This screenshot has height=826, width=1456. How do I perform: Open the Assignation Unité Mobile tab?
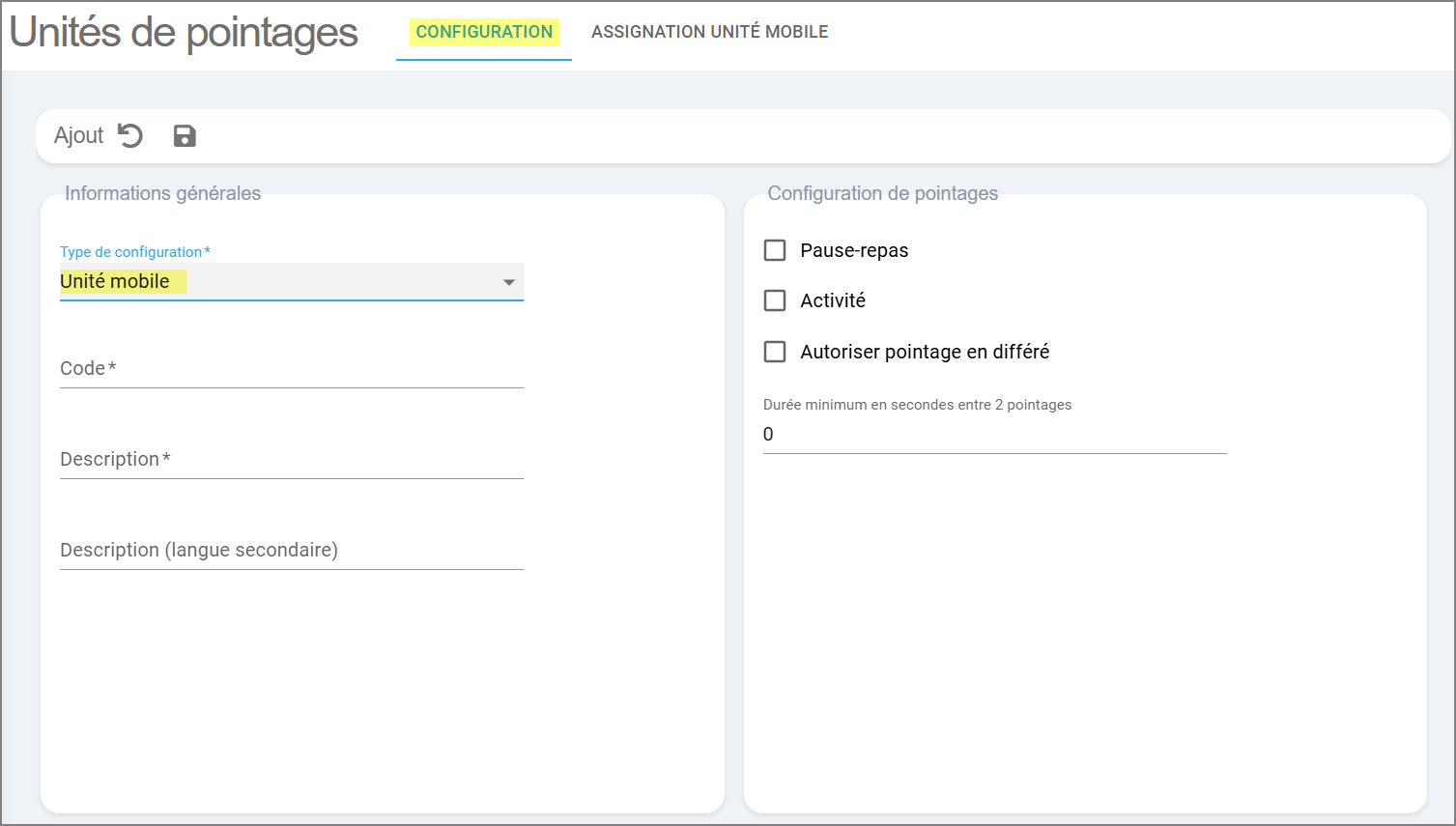click(709, 32)
